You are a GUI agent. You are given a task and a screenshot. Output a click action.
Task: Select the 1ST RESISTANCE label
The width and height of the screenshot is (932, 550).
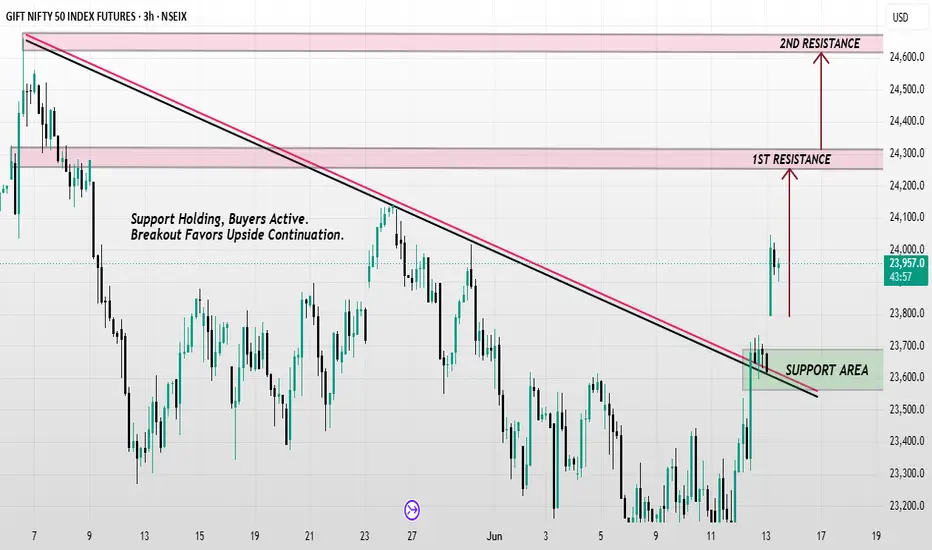791,159
